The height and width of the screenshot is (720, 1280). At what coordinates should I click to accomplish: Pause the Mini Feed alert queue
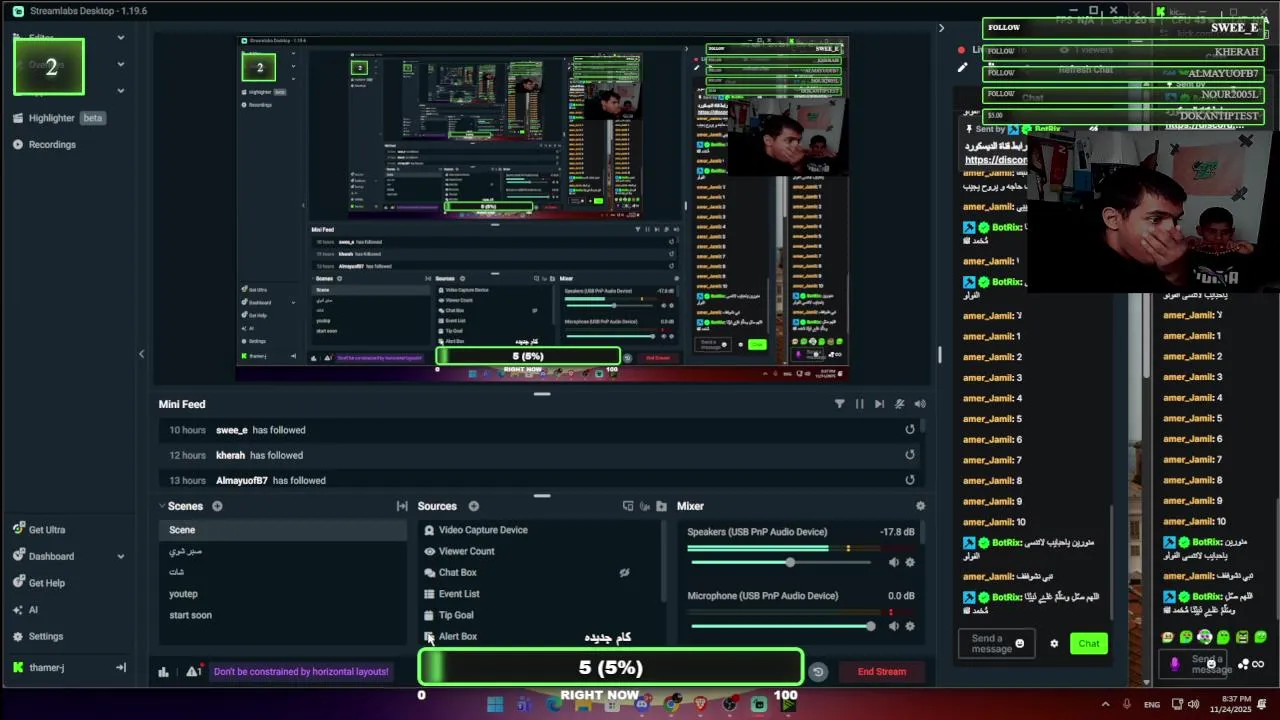click(x=859, y=404)
